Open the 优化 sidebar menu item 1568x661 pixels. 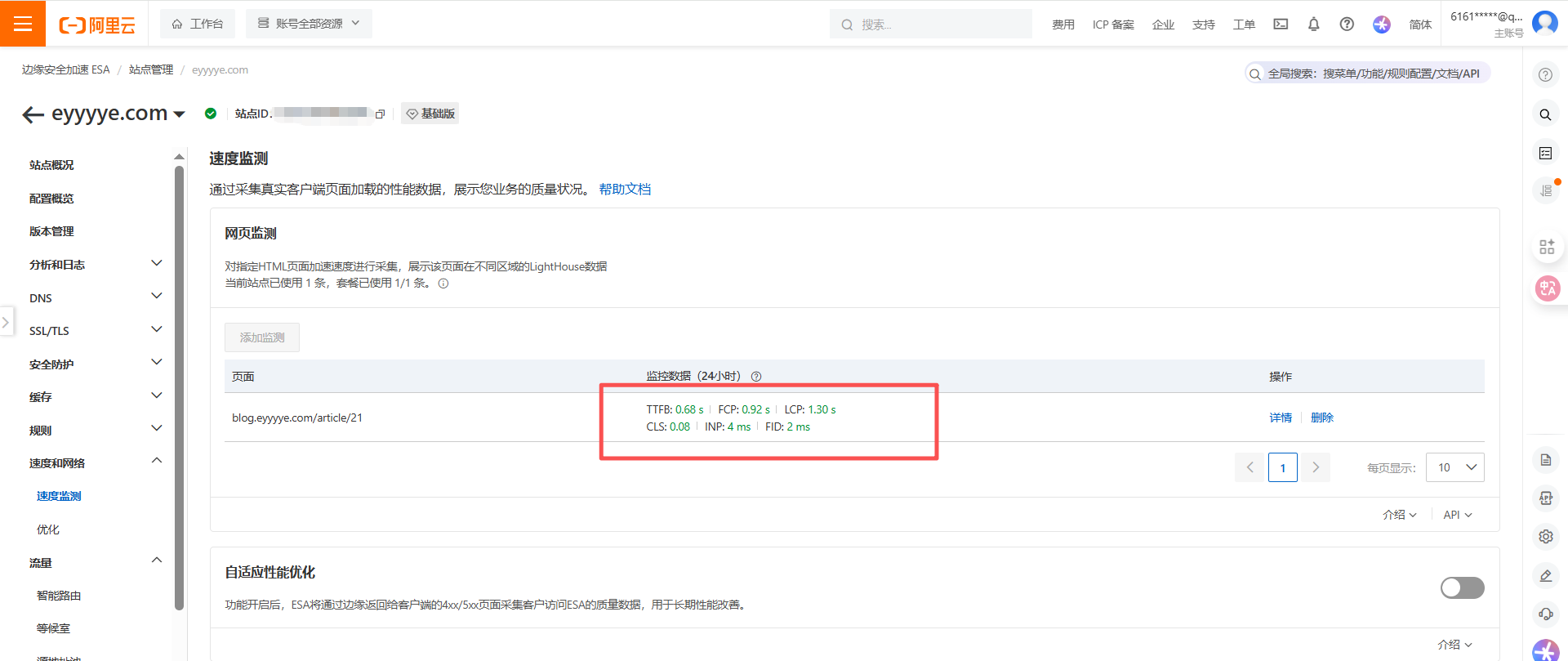point(48,529)
